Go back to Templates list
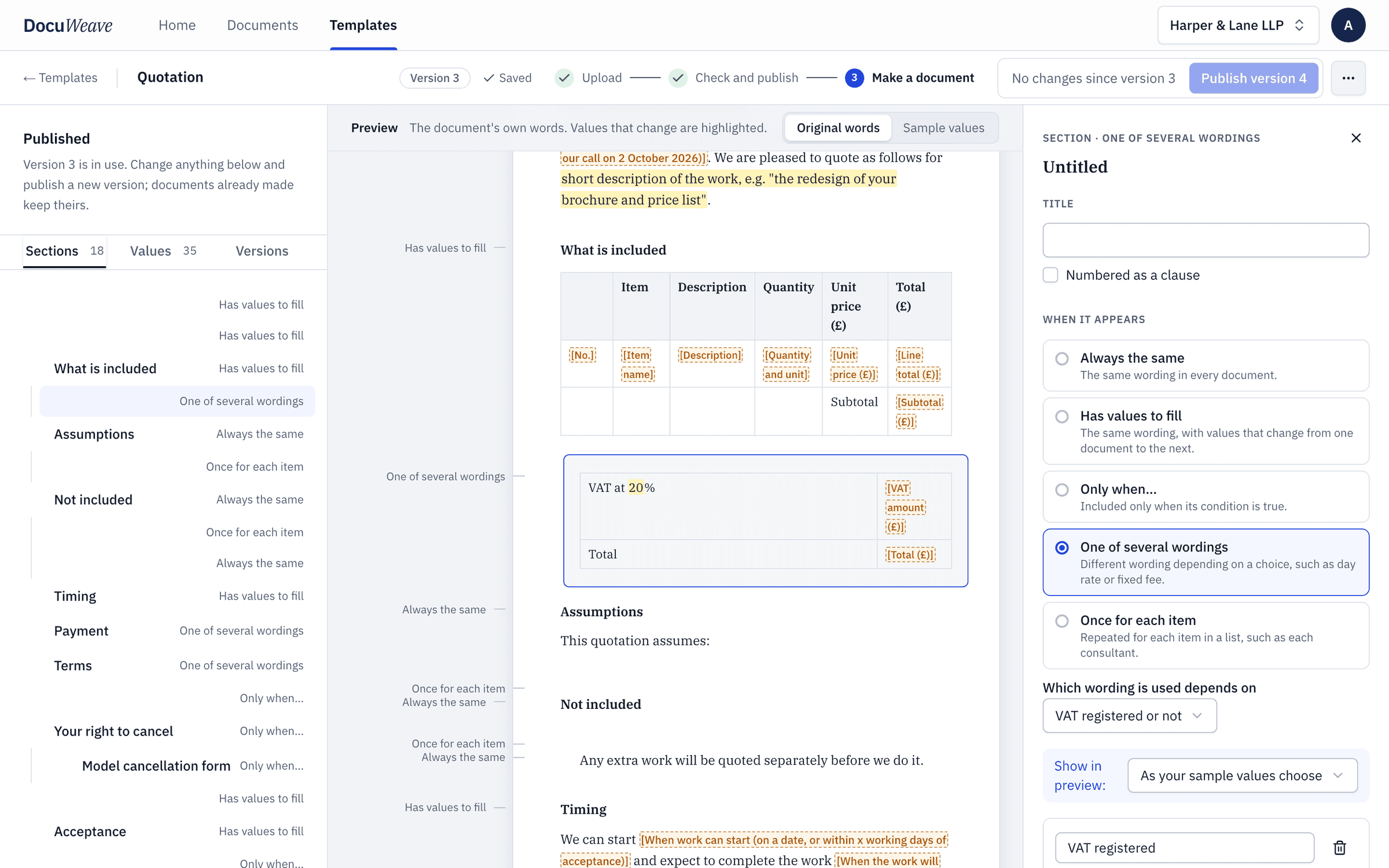The height and width of the screenshot is (868, 1389). point(60,78)
